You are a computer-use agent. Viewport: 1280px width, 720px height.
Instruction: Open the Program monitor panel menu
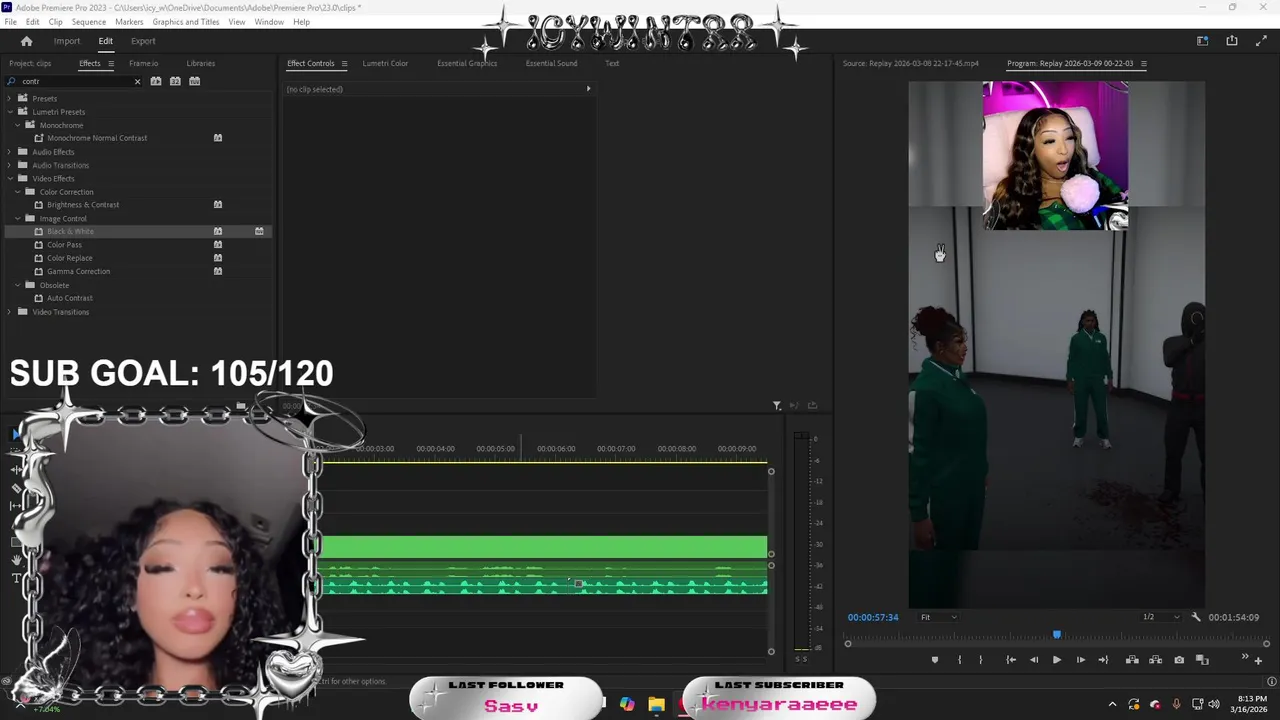[1143, 64]
